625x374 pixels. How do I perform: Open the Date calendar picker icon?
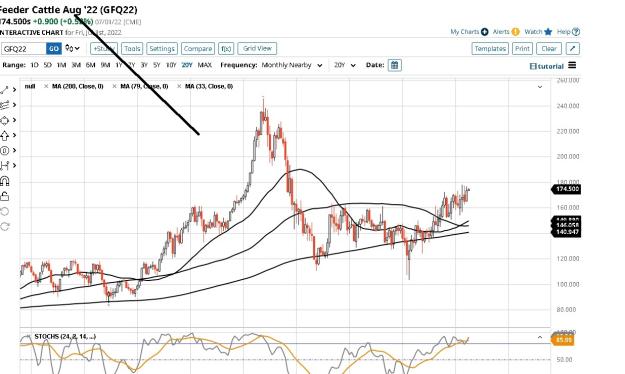[x=395, y=65]
